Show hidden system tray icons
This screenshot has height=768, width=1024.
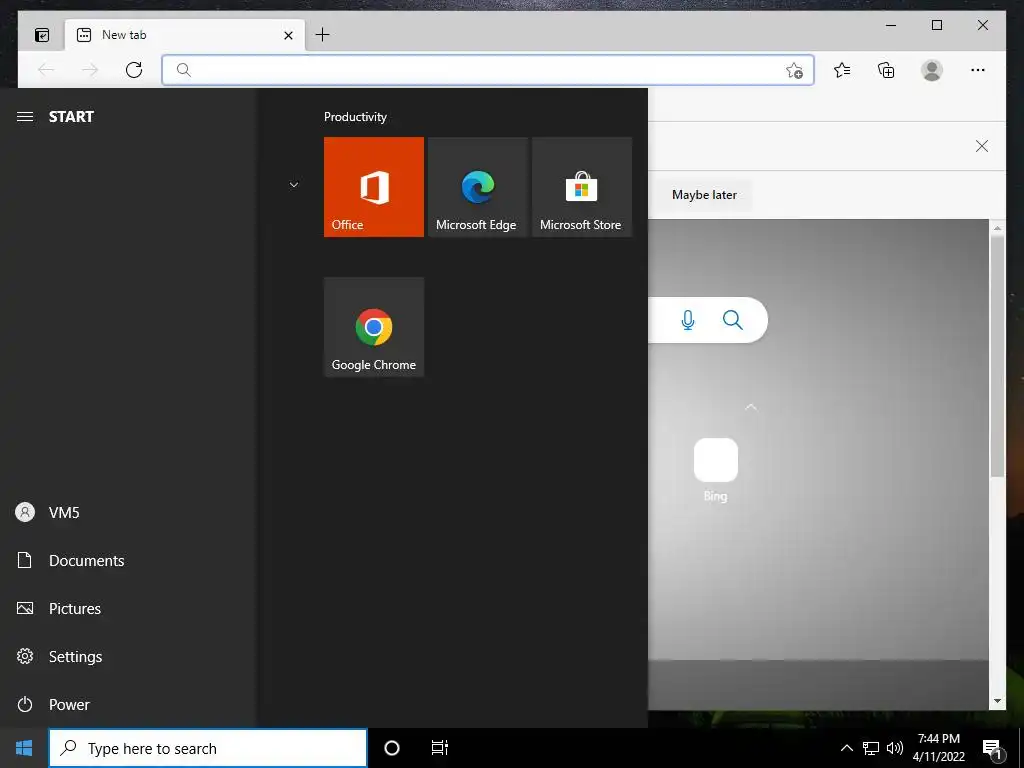tap(846, 748)
